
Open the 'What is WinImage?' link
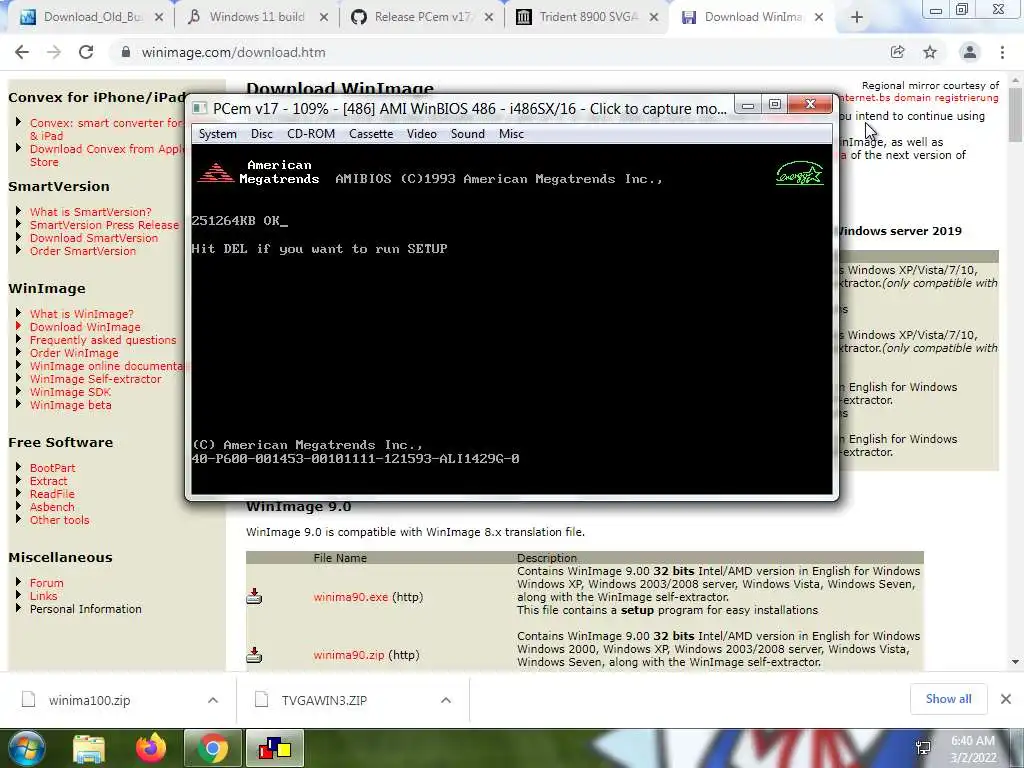[82, 314]
